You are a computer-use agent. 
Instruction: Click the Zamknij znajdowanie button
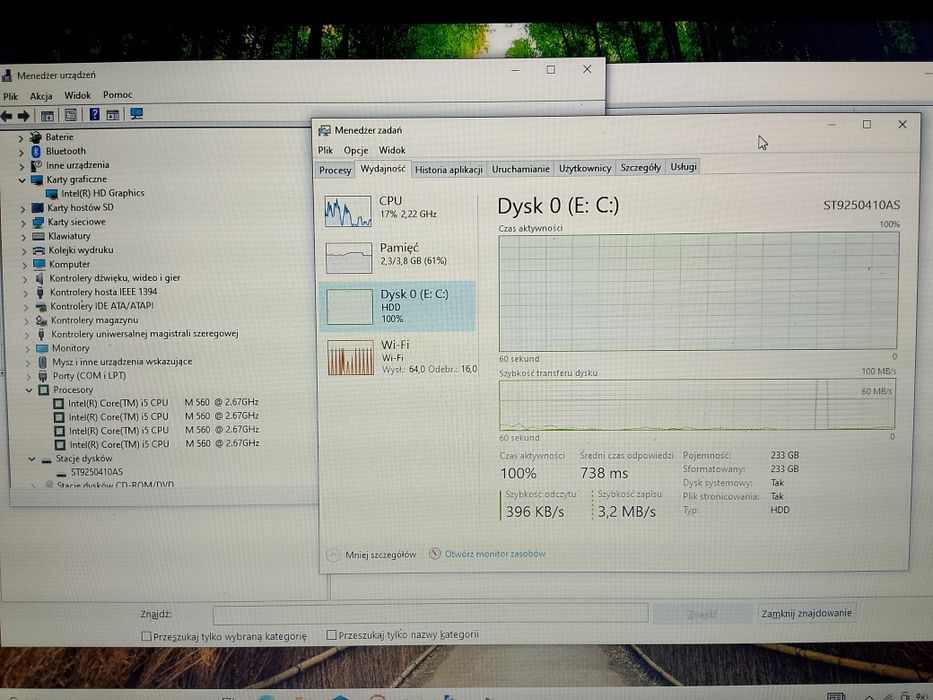pos(806,613)
